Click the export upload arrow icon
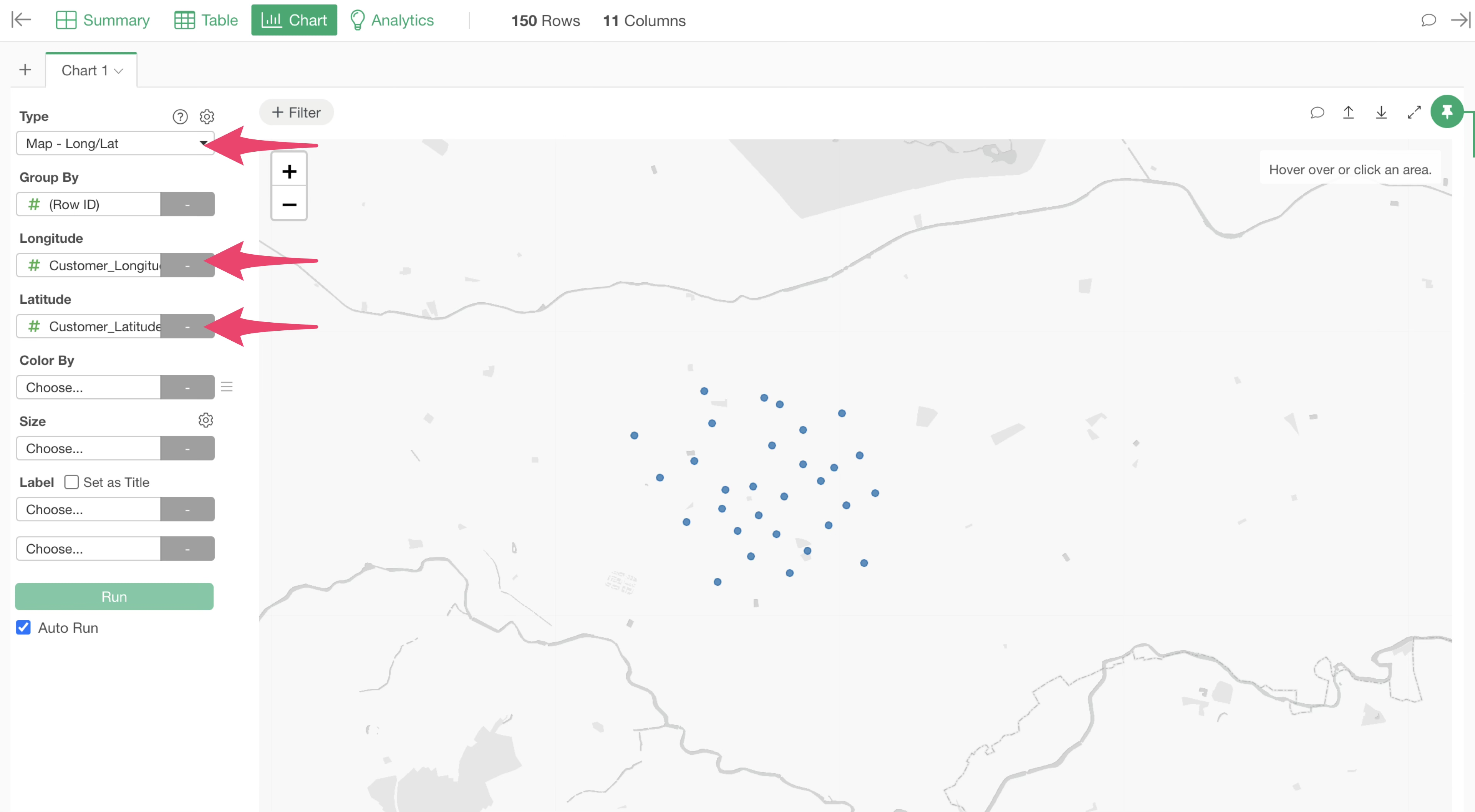The height and width of the screenshot is (812, 1475). coord(1349,112)
